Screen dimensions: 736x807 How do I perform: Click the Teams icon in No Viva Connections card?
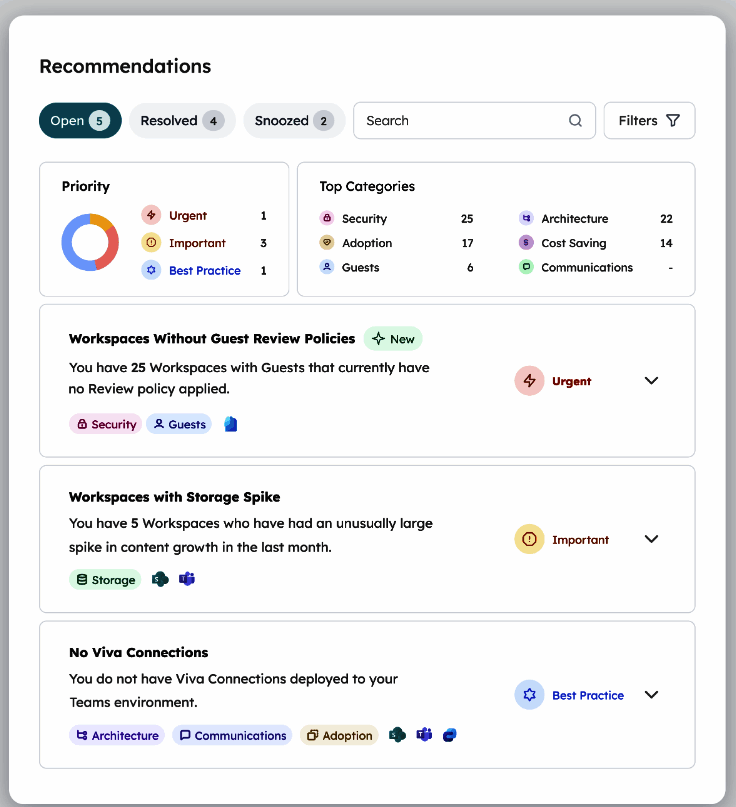pyautogui.click(x=424, y=735)
